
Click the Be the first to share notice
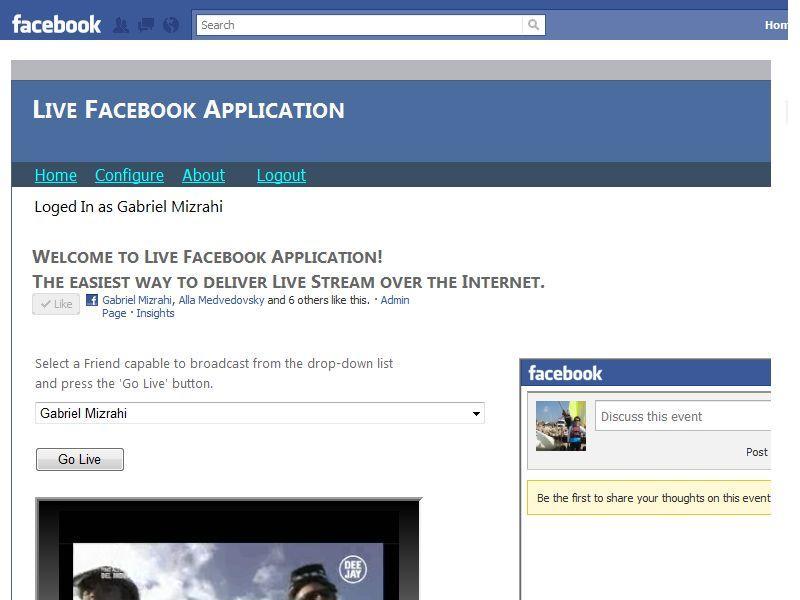649,498
